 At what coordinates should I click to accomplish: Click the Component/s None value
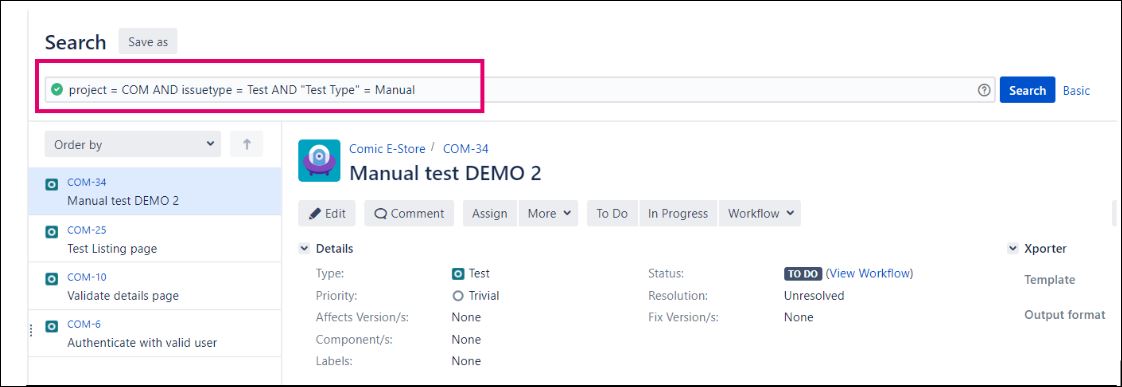[466, 339]
